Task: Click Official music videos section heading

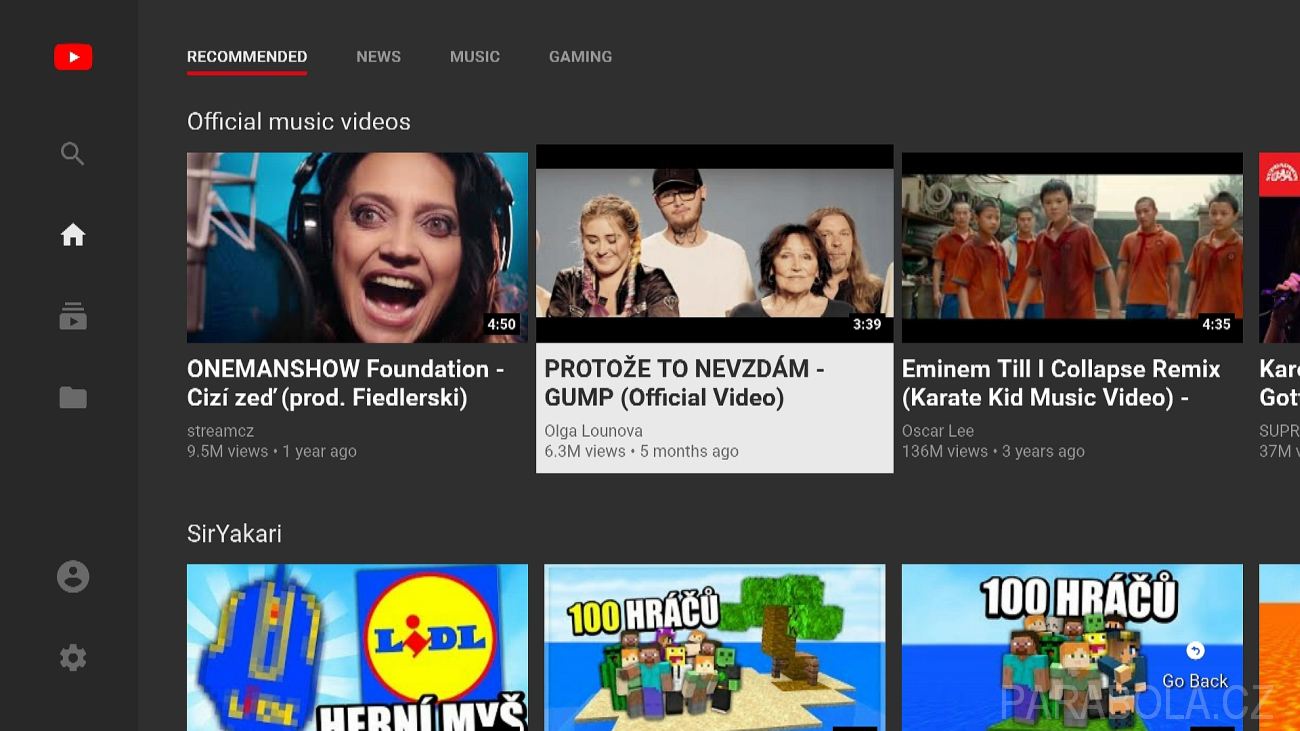Action: click(x=299, y=122)
